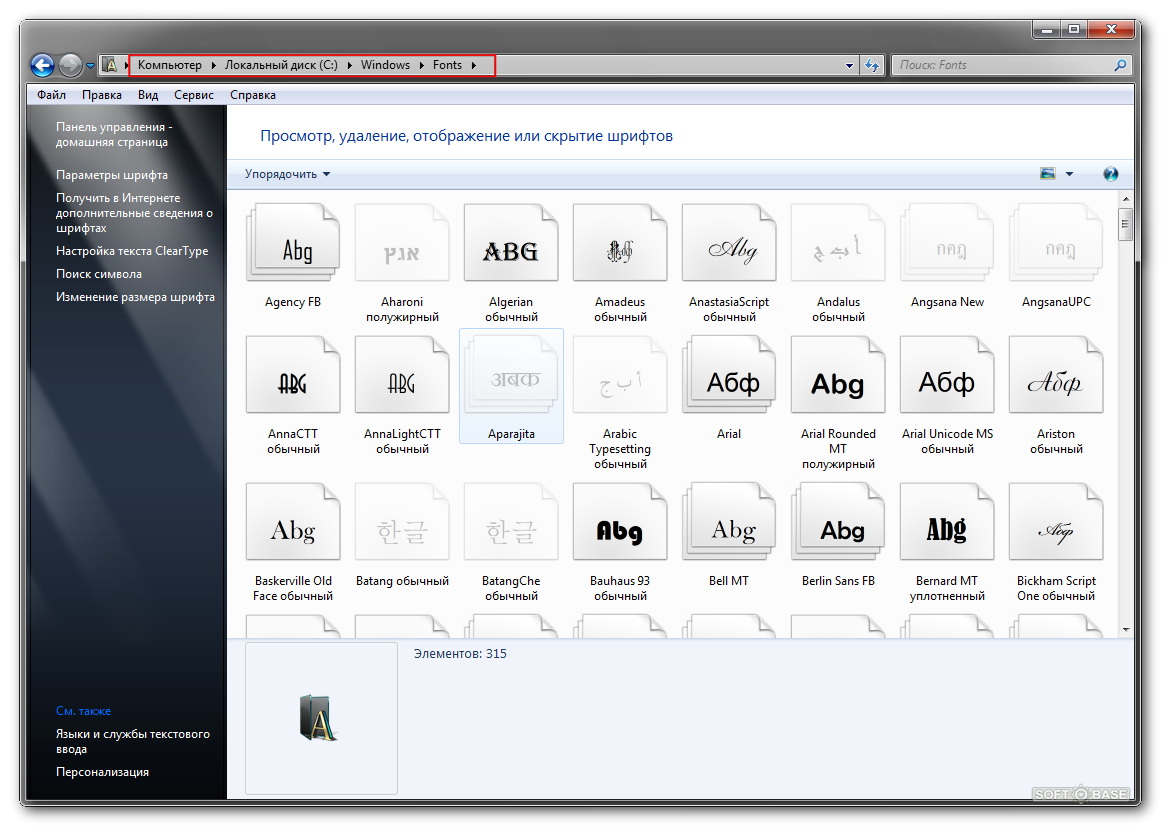Select the Amadeus обычный font icon
The image size is (1161, 826).
tap(620, 243)
